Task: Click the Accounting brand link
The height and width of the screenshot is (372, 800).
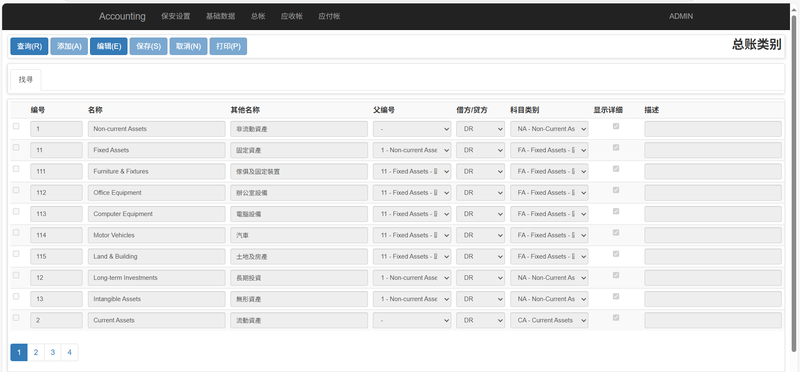Action: click(x=122, y=16)
